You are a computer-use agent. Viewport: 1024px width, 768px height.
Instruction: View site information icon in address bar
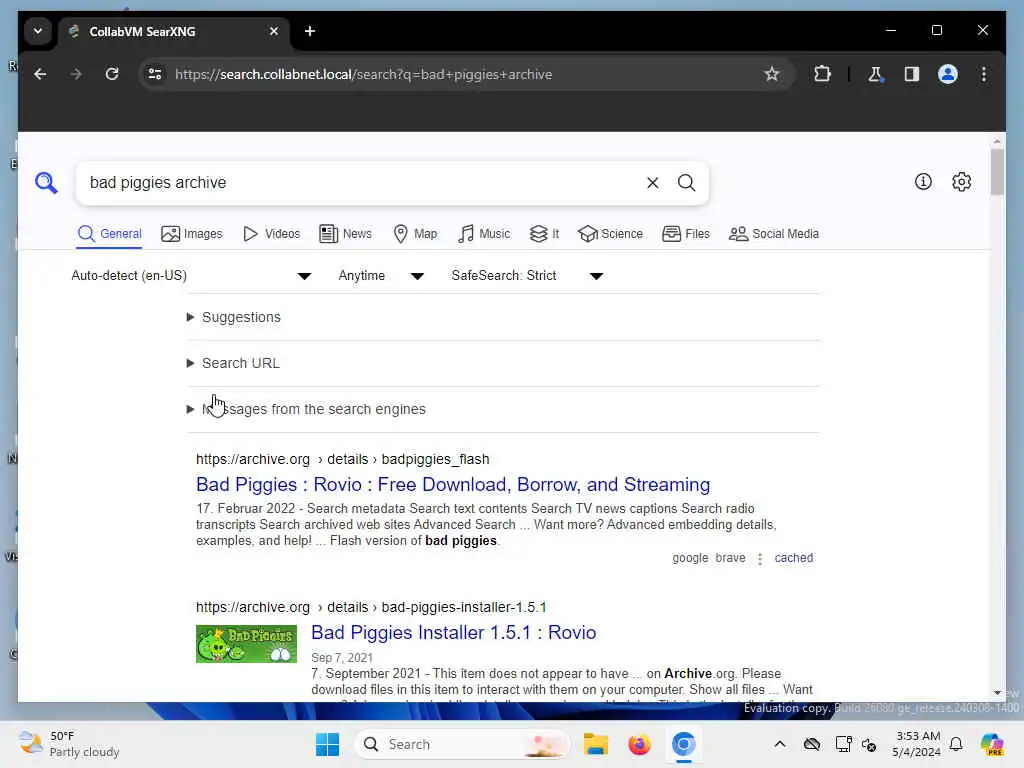point(155,74)
